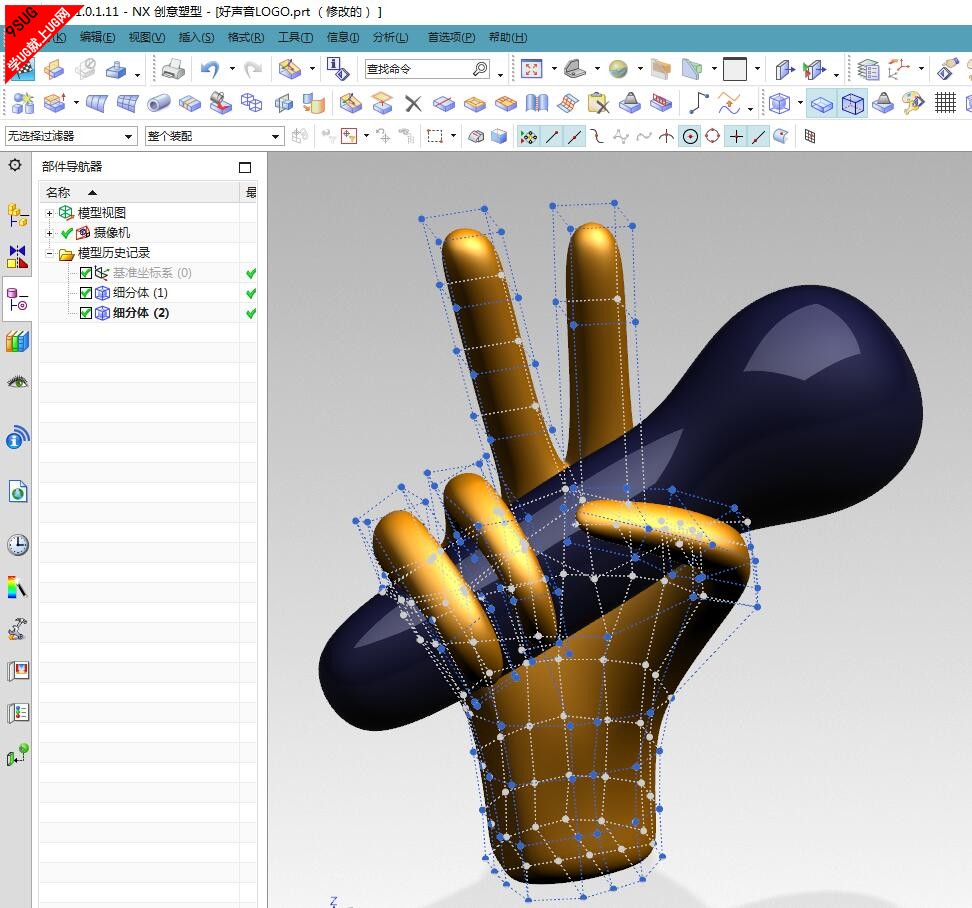The image size is (972, 908).
Task: Click the paint bucket fill icon
Action: tap(220, 103)
